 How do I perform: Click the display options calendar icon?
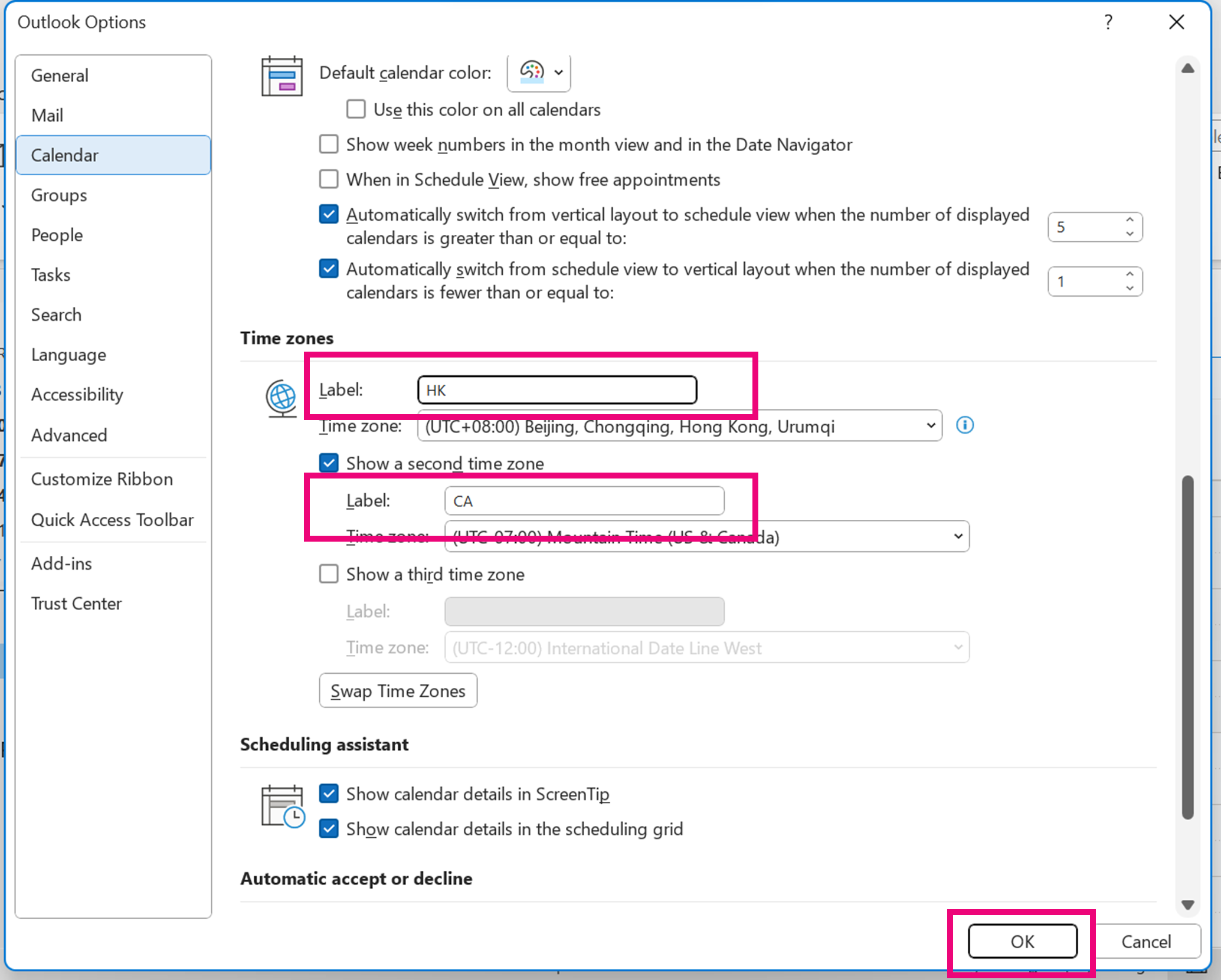click(x=281, y=76)
